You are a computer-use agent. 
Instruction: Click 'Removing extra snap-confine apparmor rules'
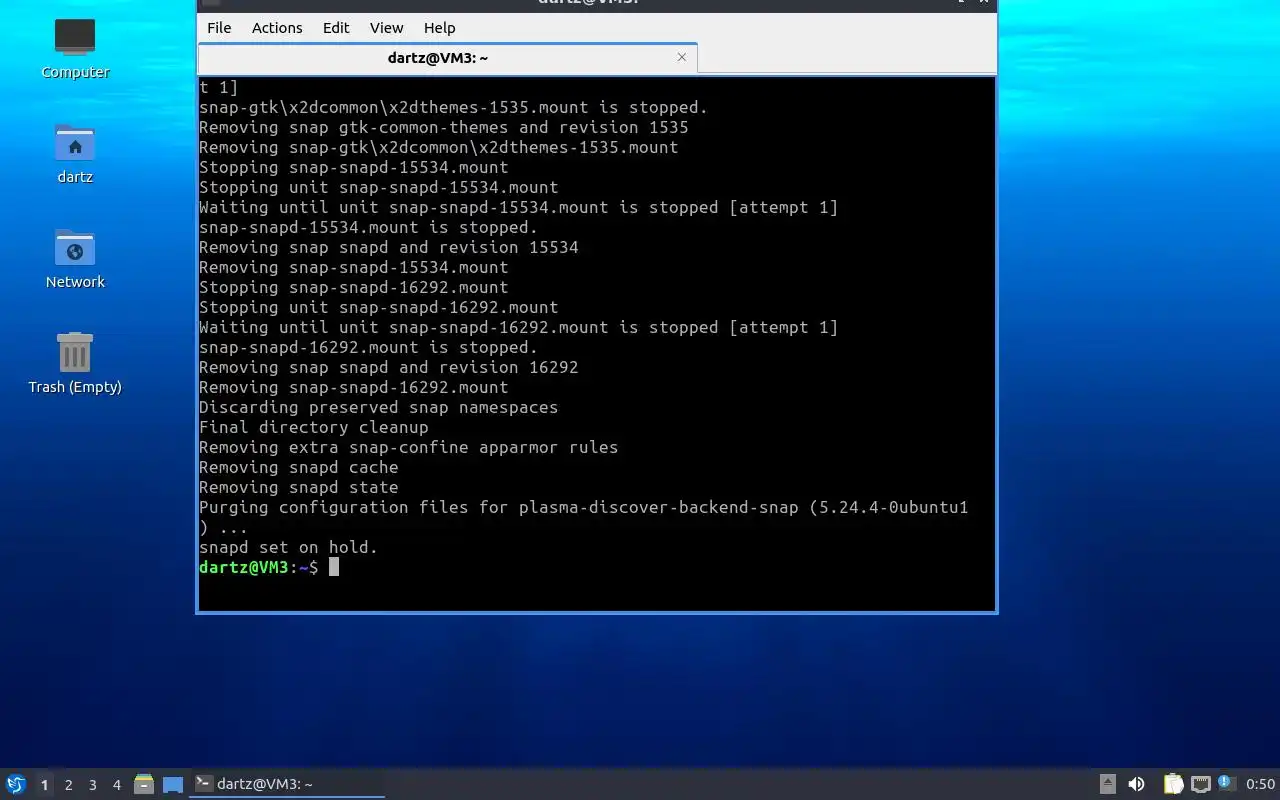click(x=408, y=447)
